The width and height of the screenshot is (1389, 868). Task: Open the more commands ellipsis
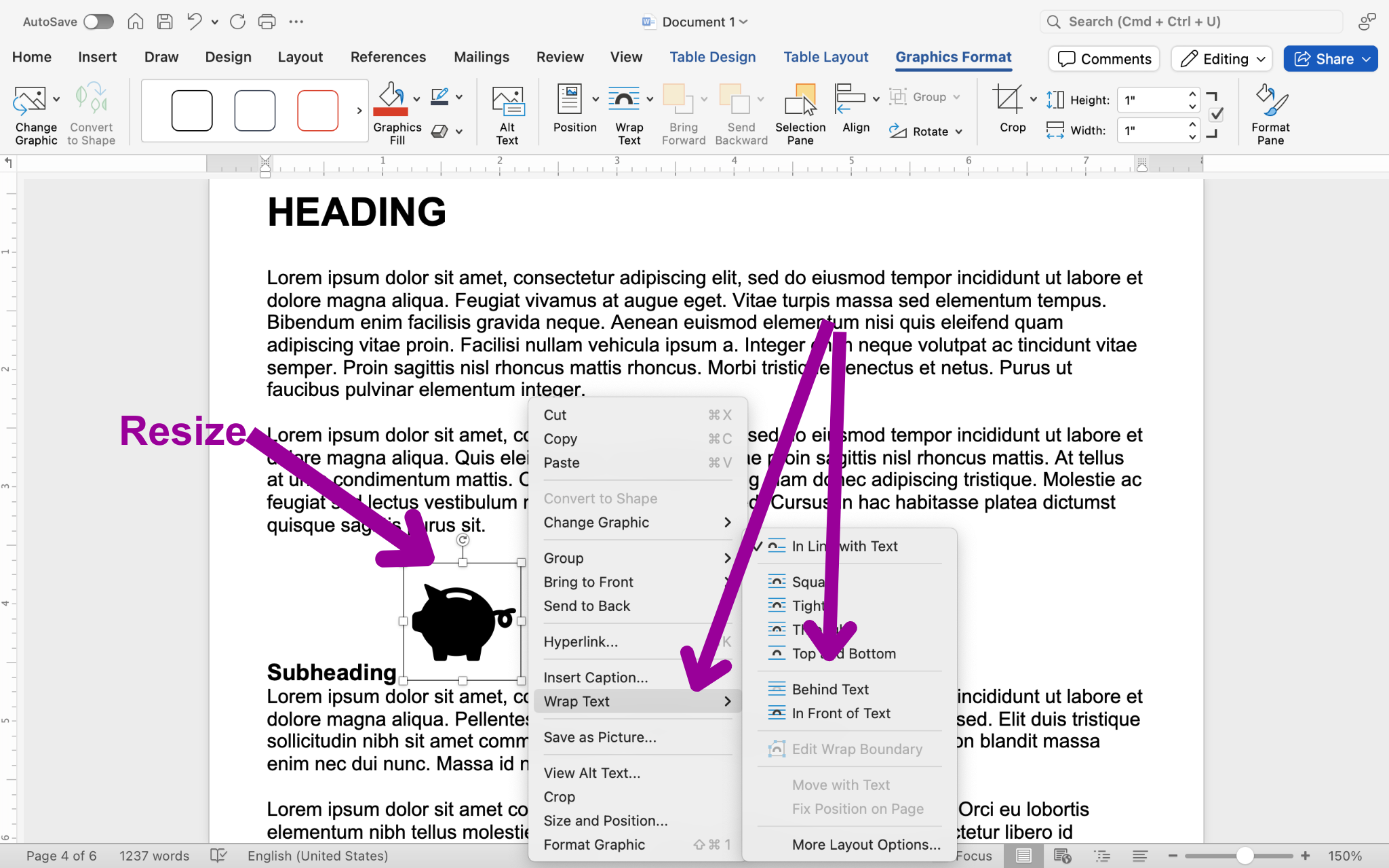click(296, 22)
